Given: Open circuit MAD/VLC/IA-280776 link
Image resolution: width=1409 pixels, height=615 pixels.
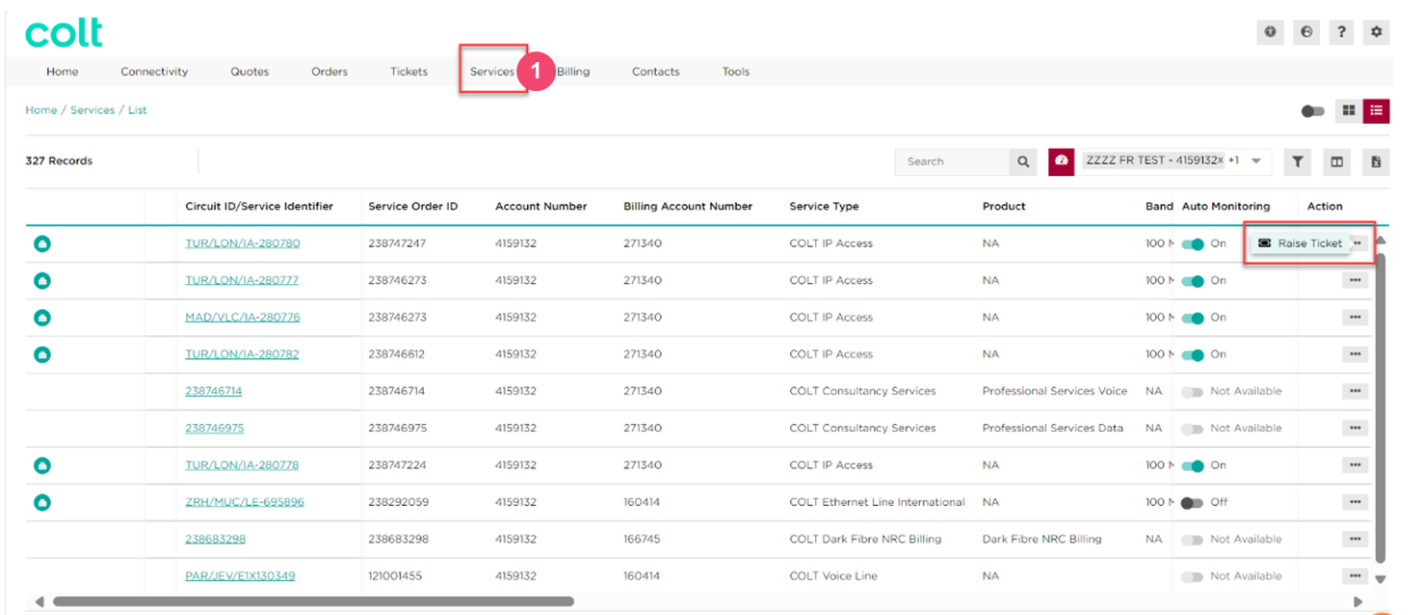Looking at the screenshot, I should coord(242,318).
